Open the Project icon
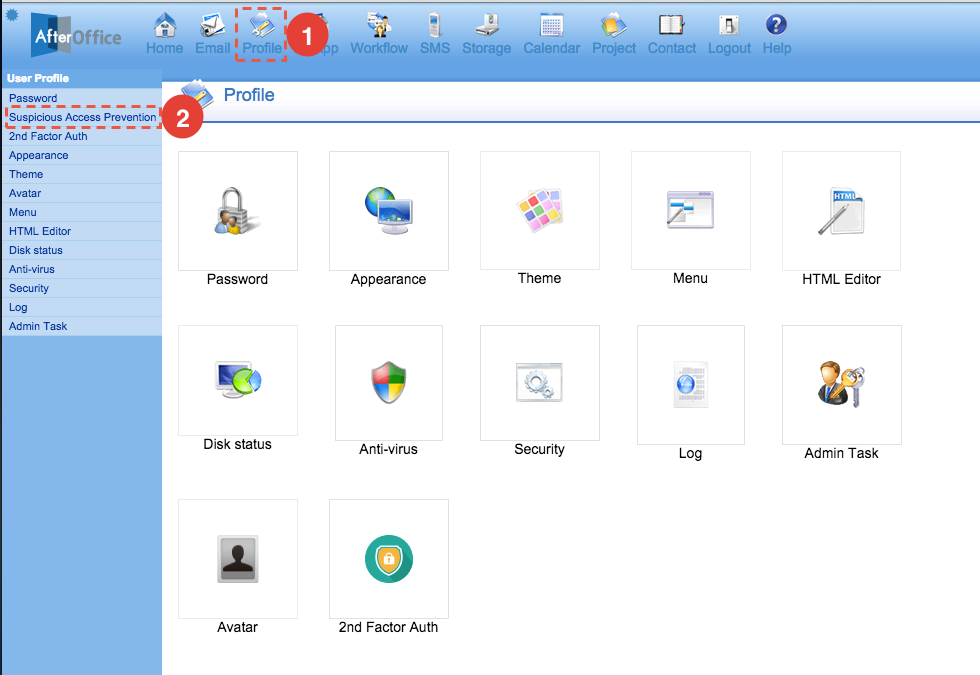Image resolution: width=980 pixels, height=675 pixels. (x=614, y=25)
